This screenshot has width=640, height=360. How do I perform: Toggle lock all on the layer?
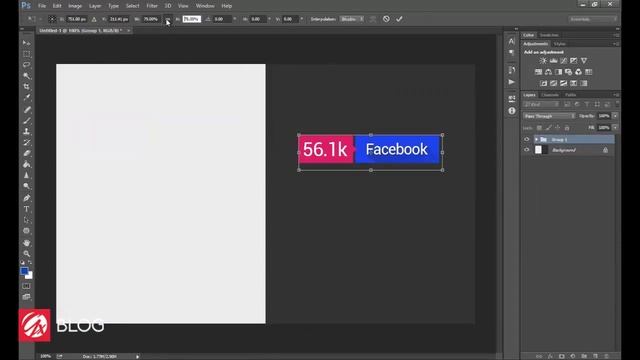tap(567, 128)
